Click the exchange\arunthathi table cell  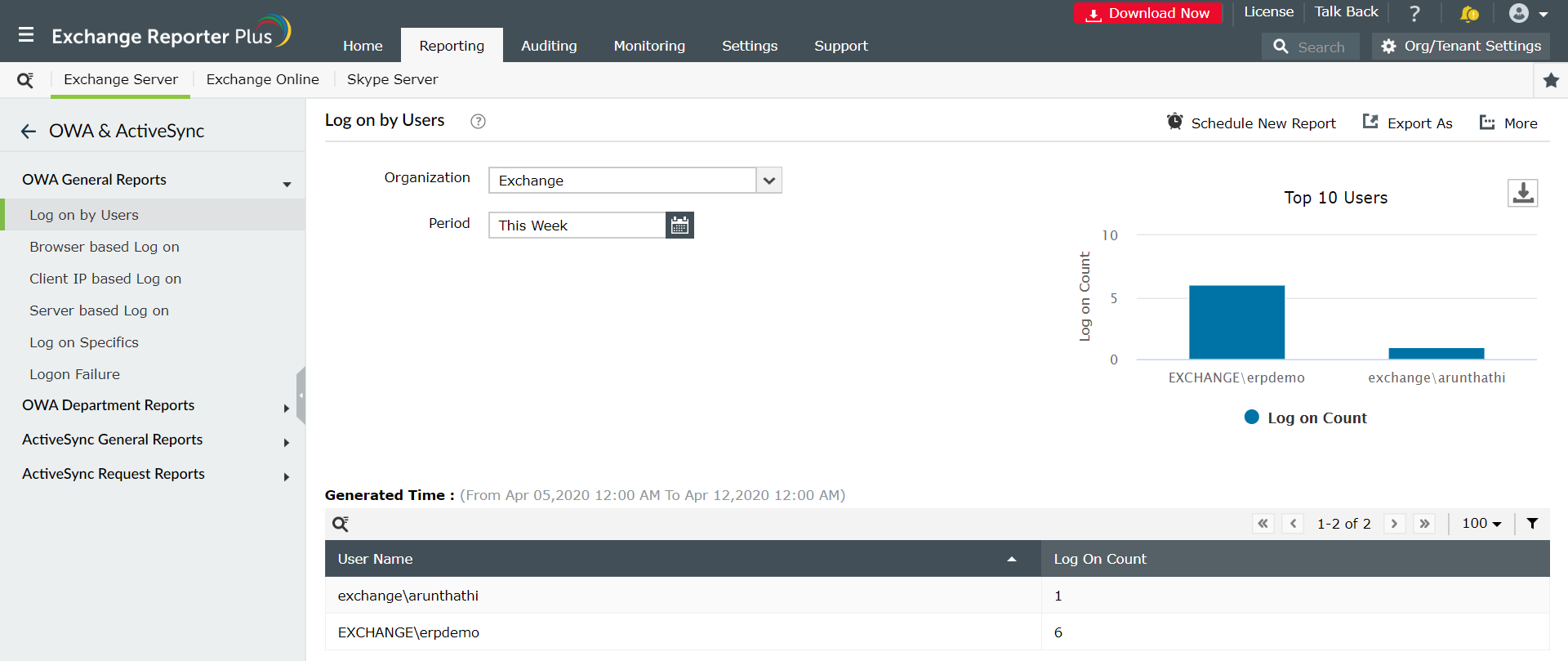point(683,596)
